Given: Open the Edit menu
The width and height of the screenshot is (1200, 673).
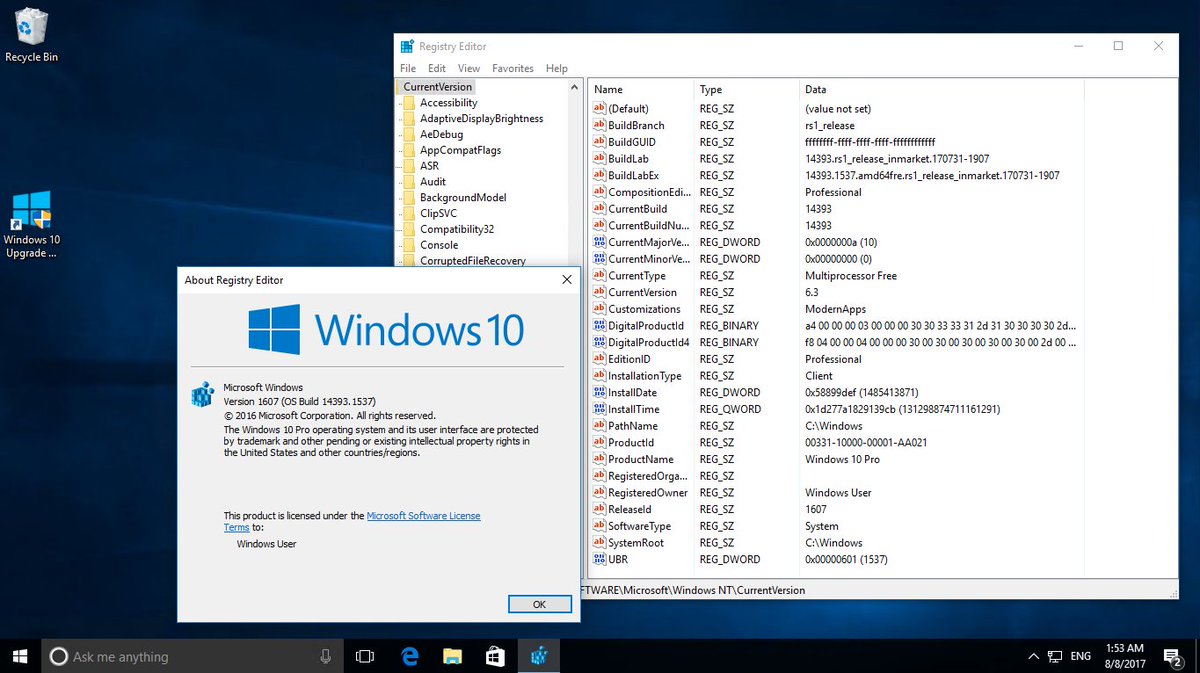Looking at the screenshot, I should [436, 68].
